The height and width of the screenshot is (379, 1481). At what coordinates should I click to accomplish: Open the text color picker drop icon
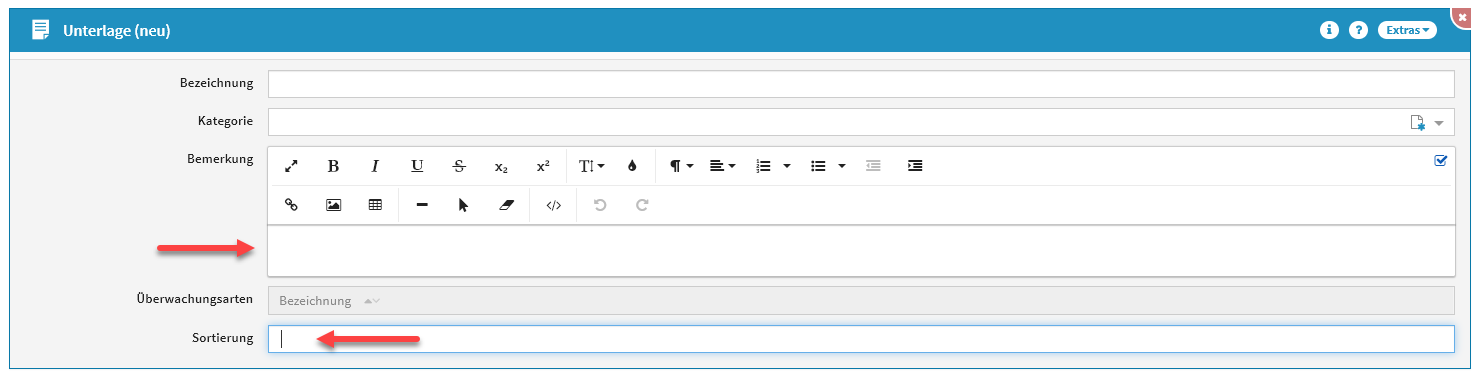click(x=632, y=166)
